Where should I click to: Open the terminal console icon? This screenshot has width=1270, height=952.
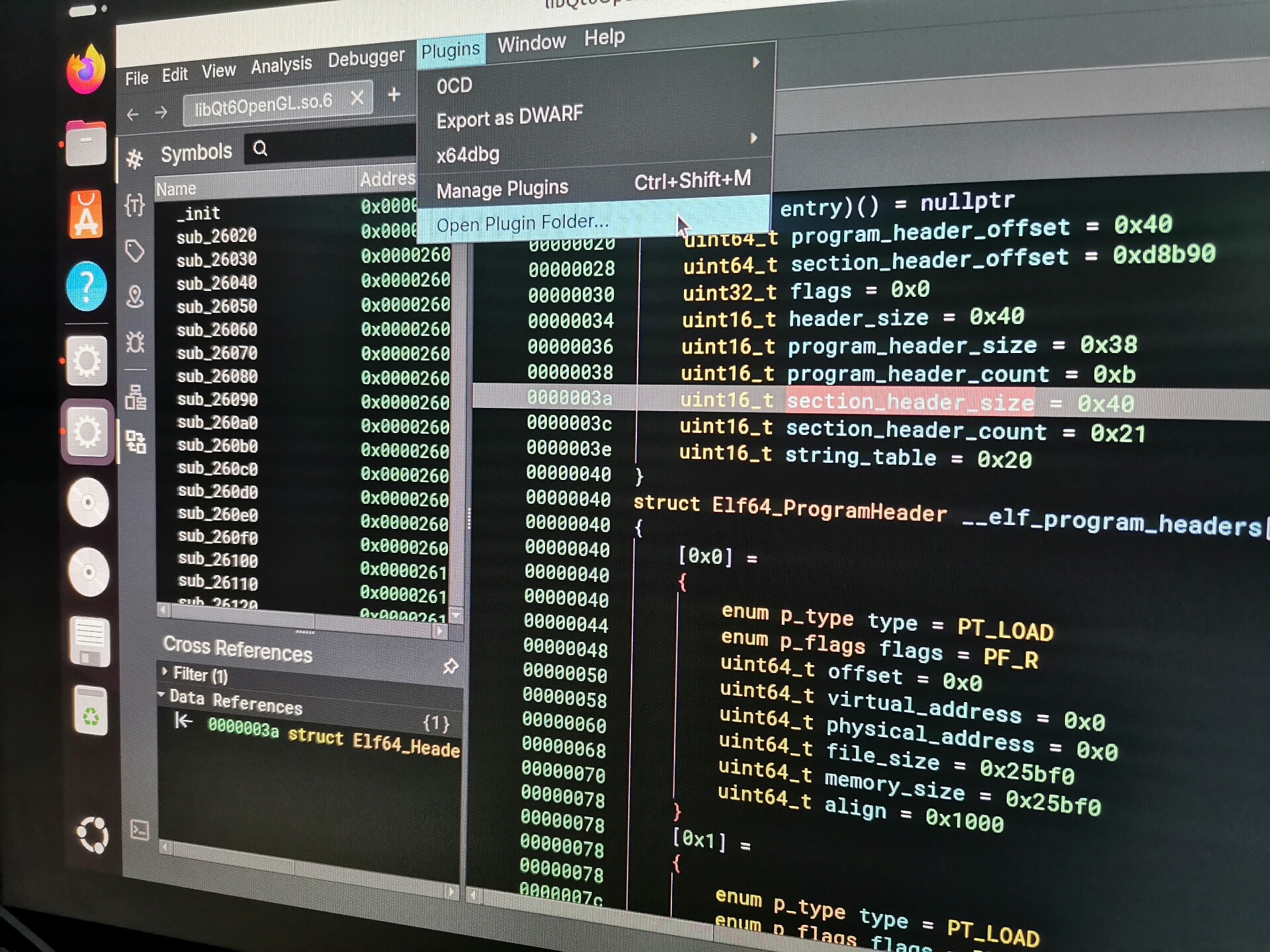coord(140,830)
